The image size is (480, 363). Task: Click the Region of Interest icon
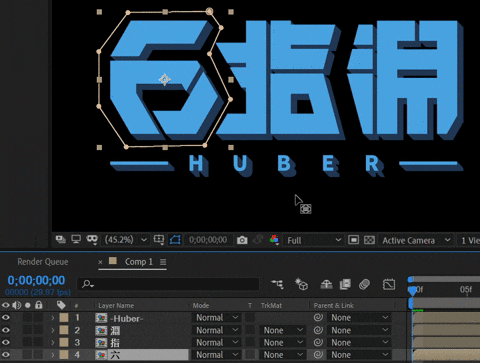[353, 240]
